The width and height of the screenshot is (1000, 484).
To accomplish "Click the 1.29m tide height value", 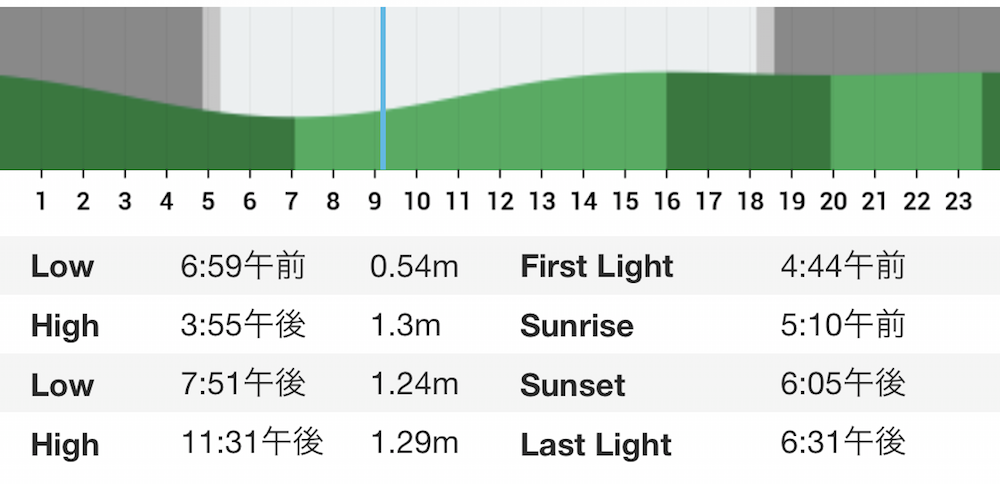I will 414,444.
